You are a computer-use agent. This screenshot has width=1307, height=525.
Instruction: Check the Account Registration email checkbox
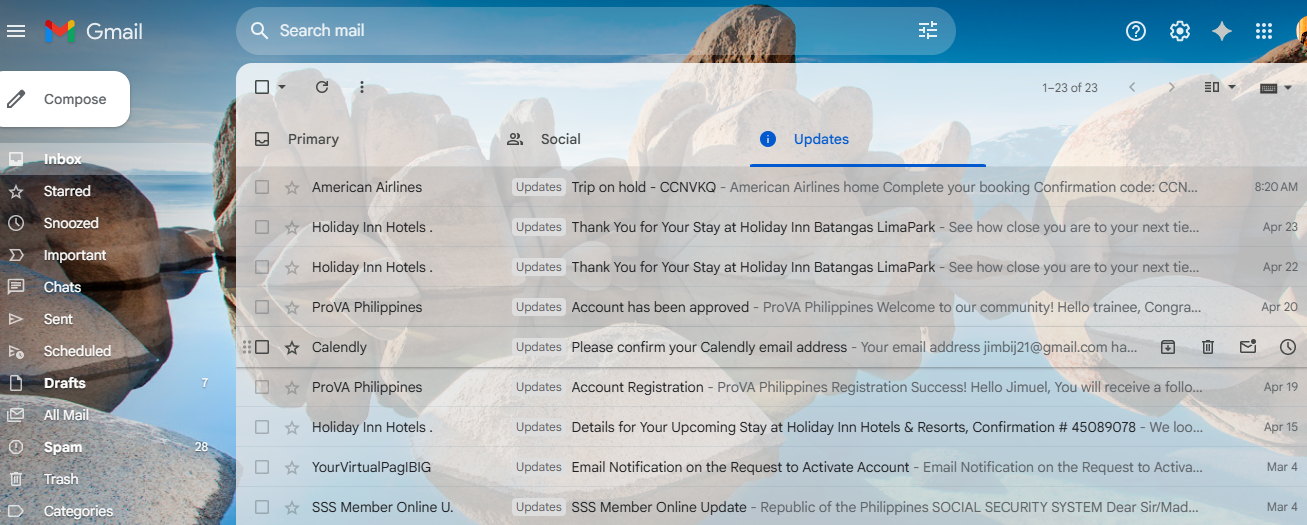click(x=262, y=387)
